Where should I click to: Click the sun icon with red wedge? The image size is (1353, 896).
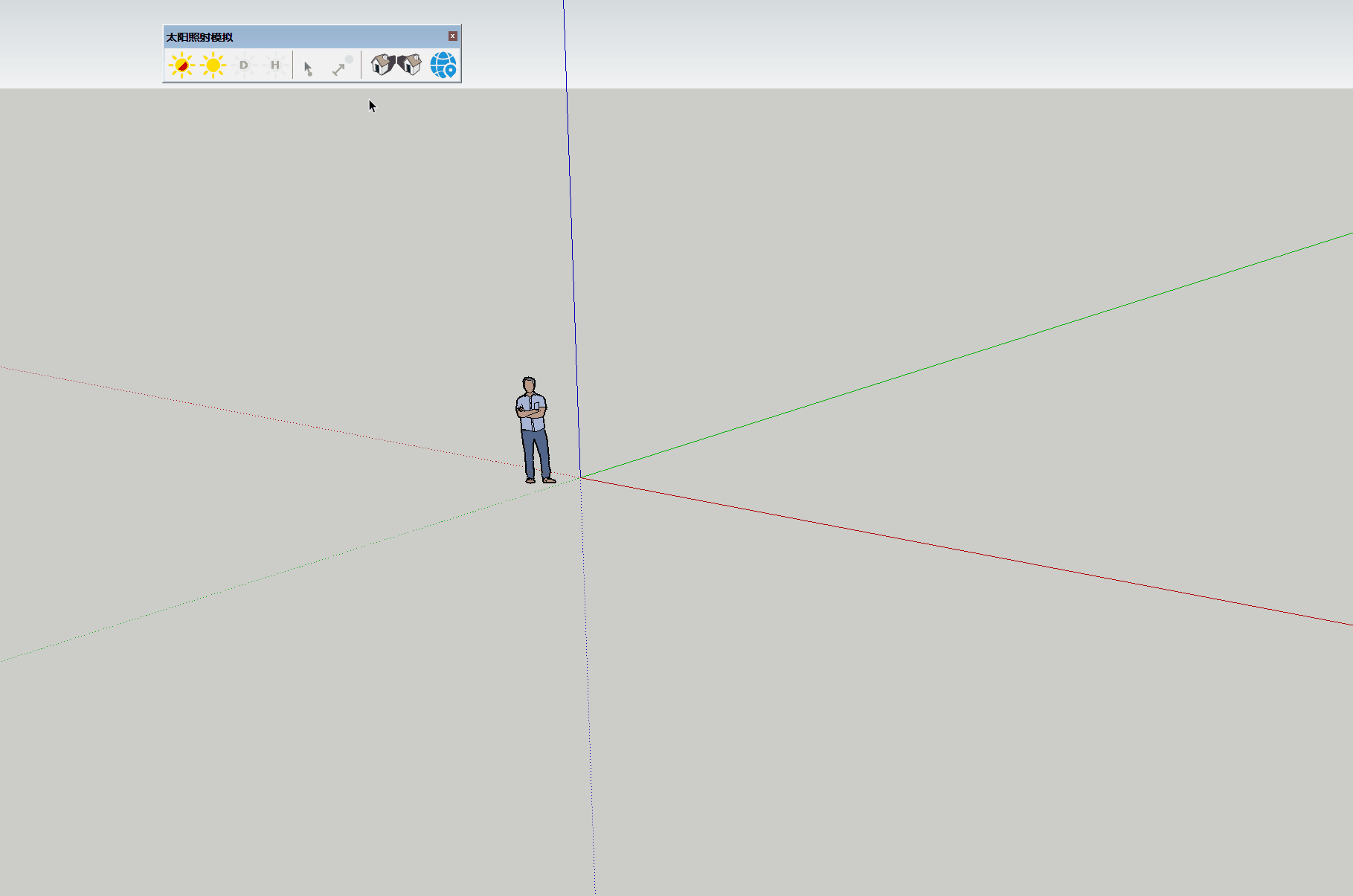pos(181,65)
